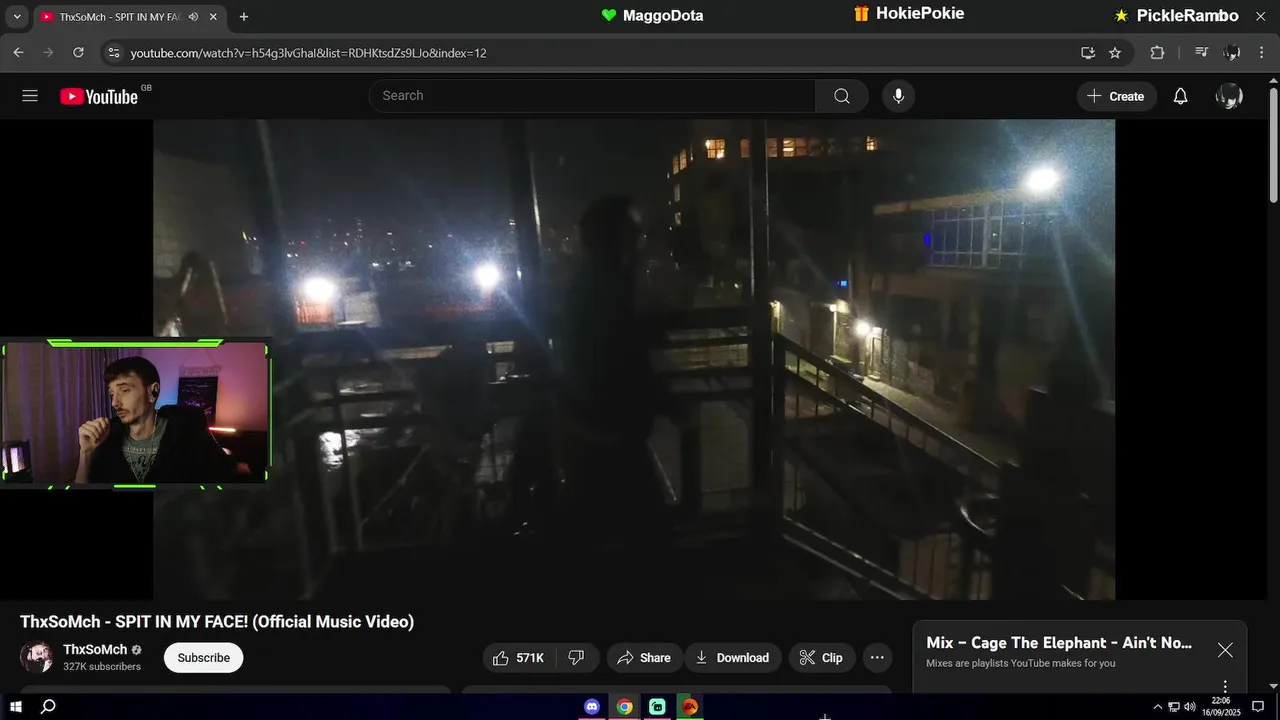Open the teal app icon beside Chrome in taskbar
The width and height of the screenshot is (1280, 720).
tap(657, 707)
